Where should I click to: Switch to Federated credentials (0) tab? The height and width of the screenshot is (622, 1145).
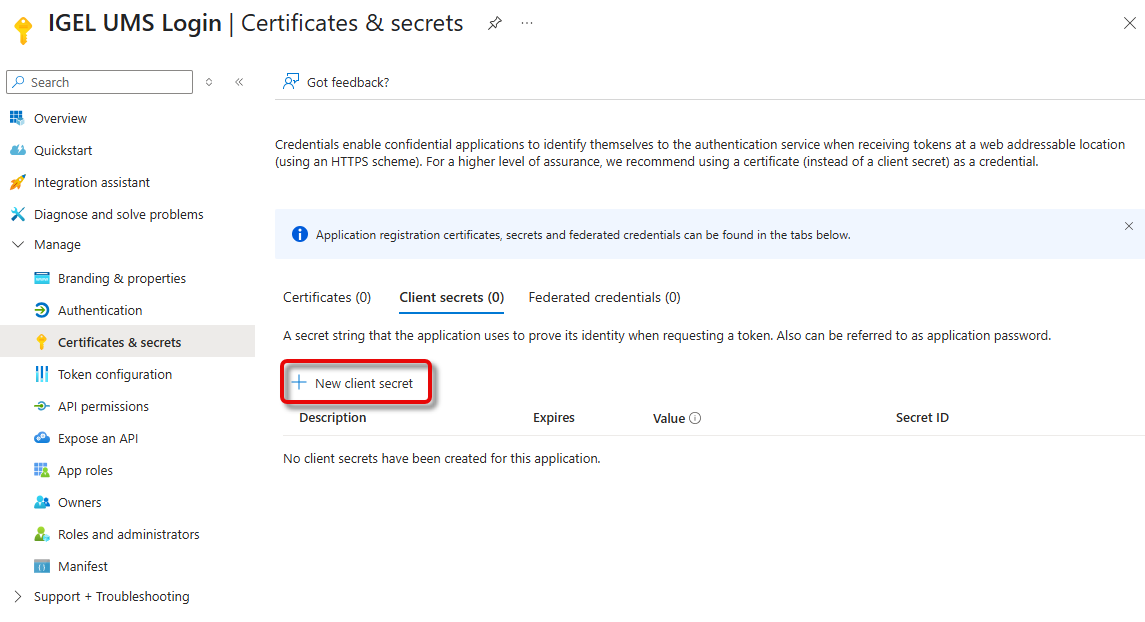604,297
